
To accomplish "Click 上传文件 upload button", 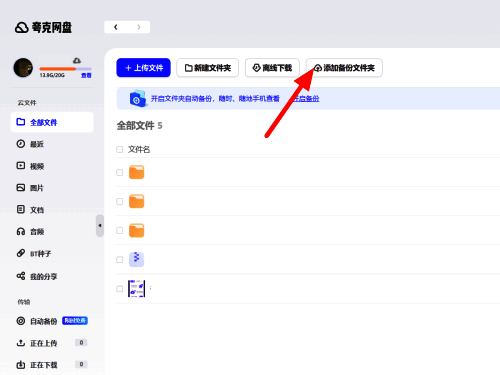I will point(143,68).
